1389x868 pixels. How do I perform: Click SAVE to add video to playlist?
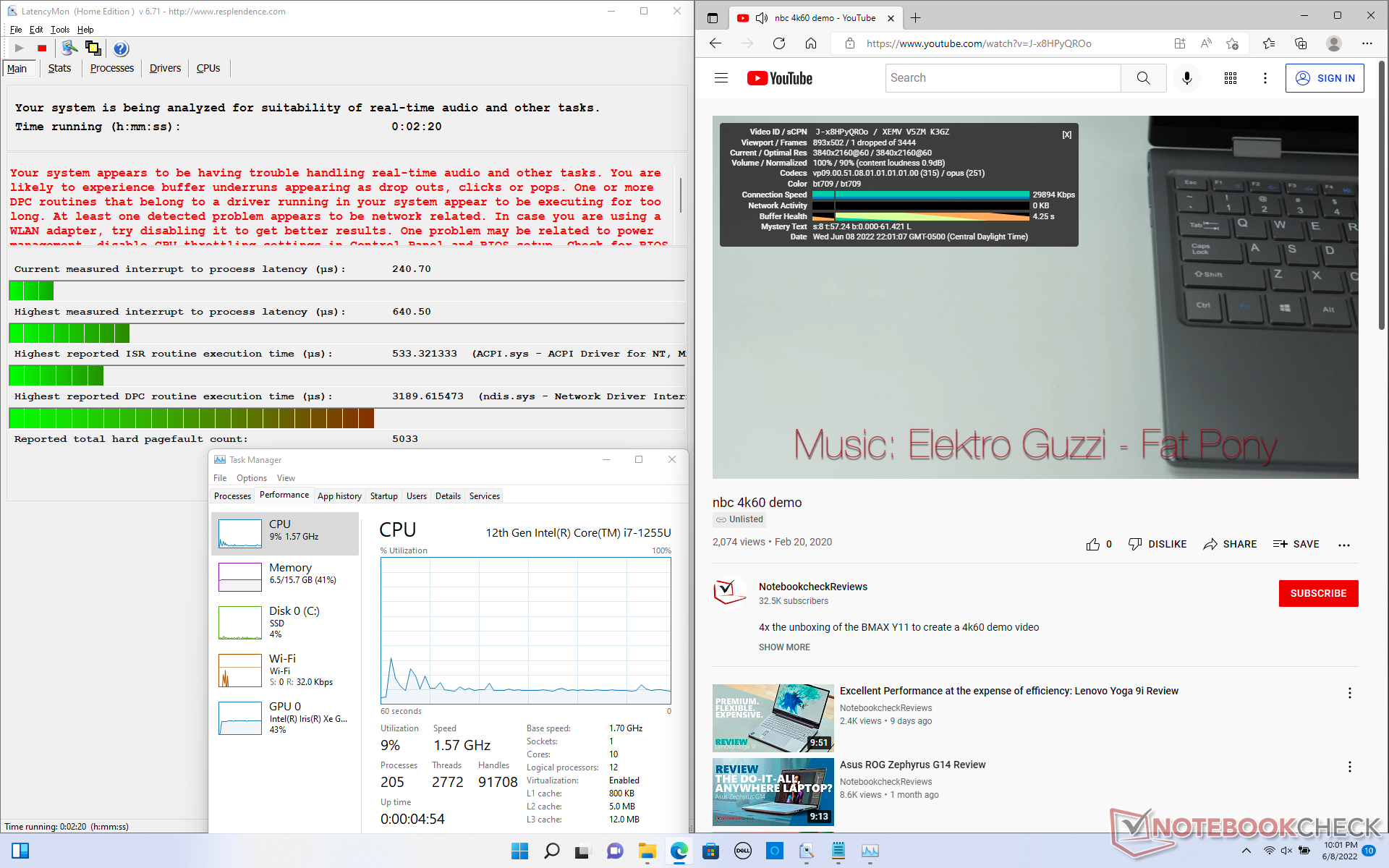pyautogui.click(x=1296, y=544)
